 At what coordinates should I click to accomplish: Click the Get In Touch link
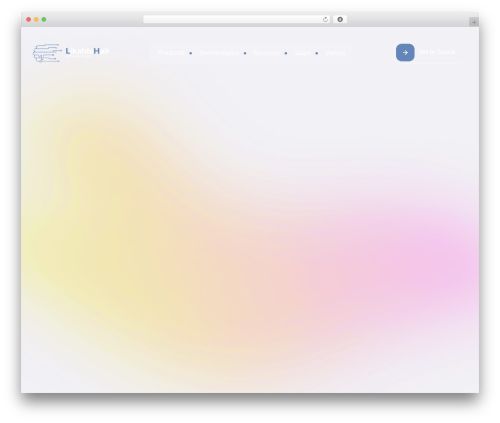tap(437, 52)
